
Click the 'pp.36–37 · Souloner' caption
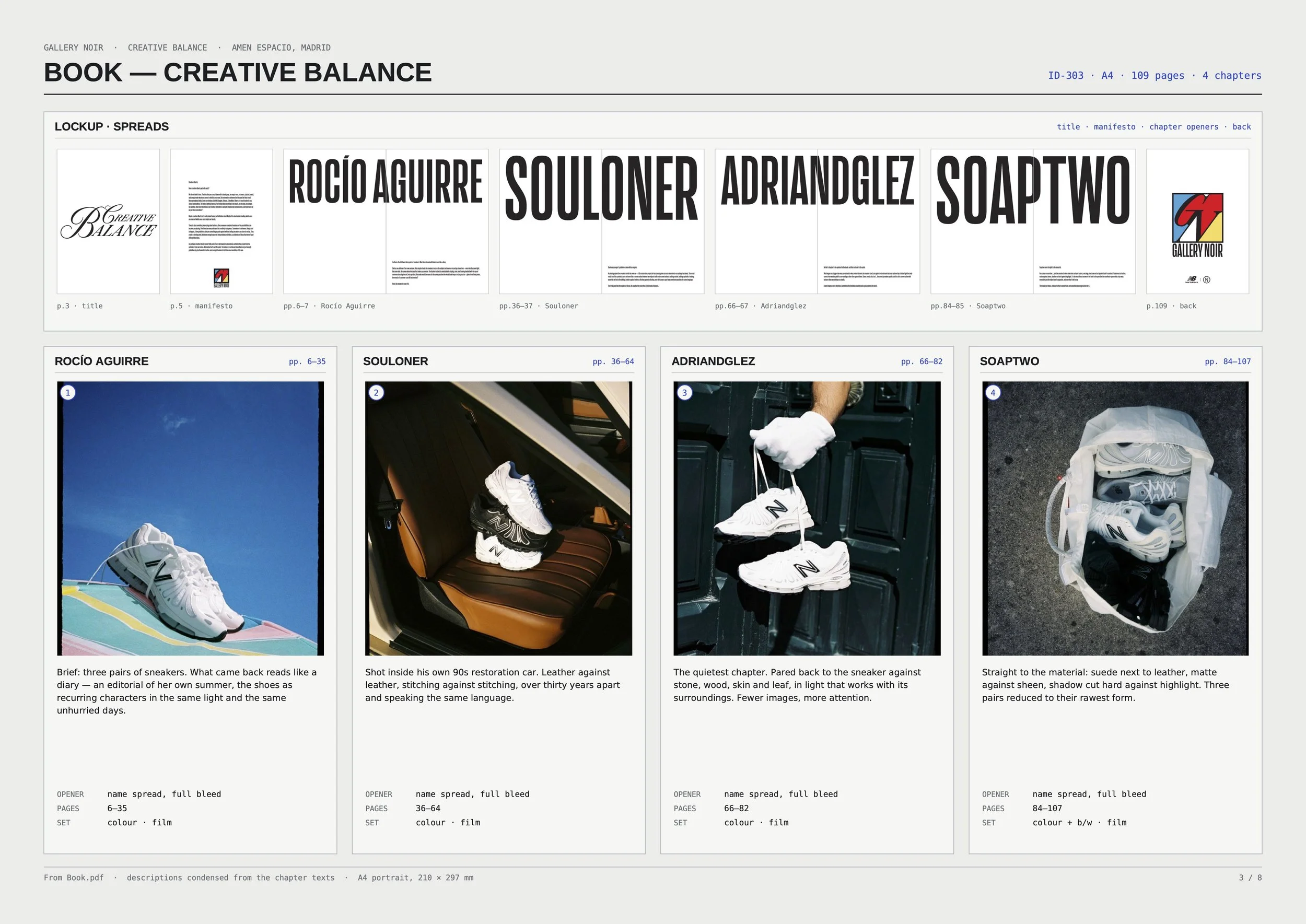pos(539,306)
